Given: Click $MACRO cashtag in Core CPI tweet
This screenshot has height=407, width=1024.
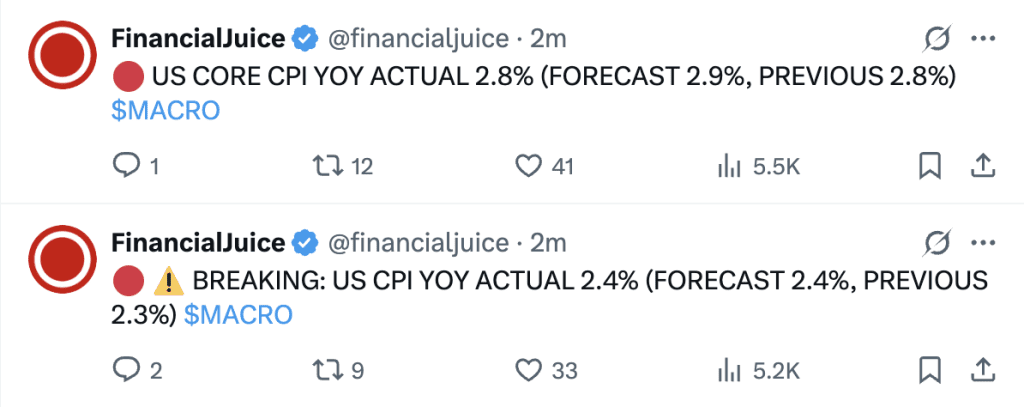Looking at the screenshot, I should (166, 112).
